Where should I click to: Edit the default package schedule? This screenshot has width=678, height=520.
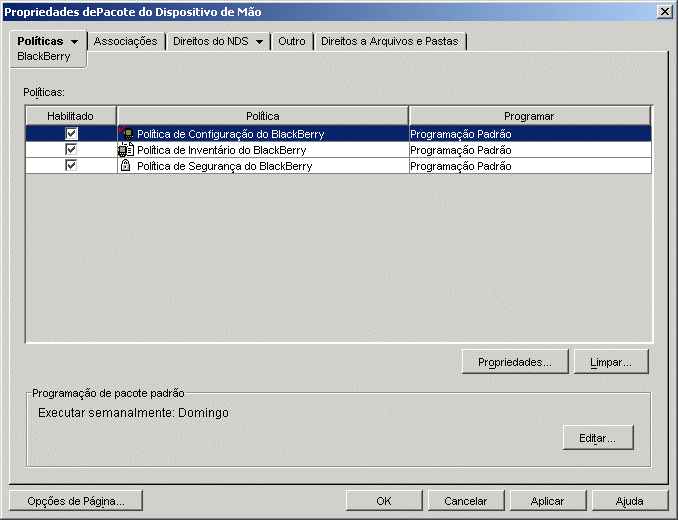pos(598,438)
